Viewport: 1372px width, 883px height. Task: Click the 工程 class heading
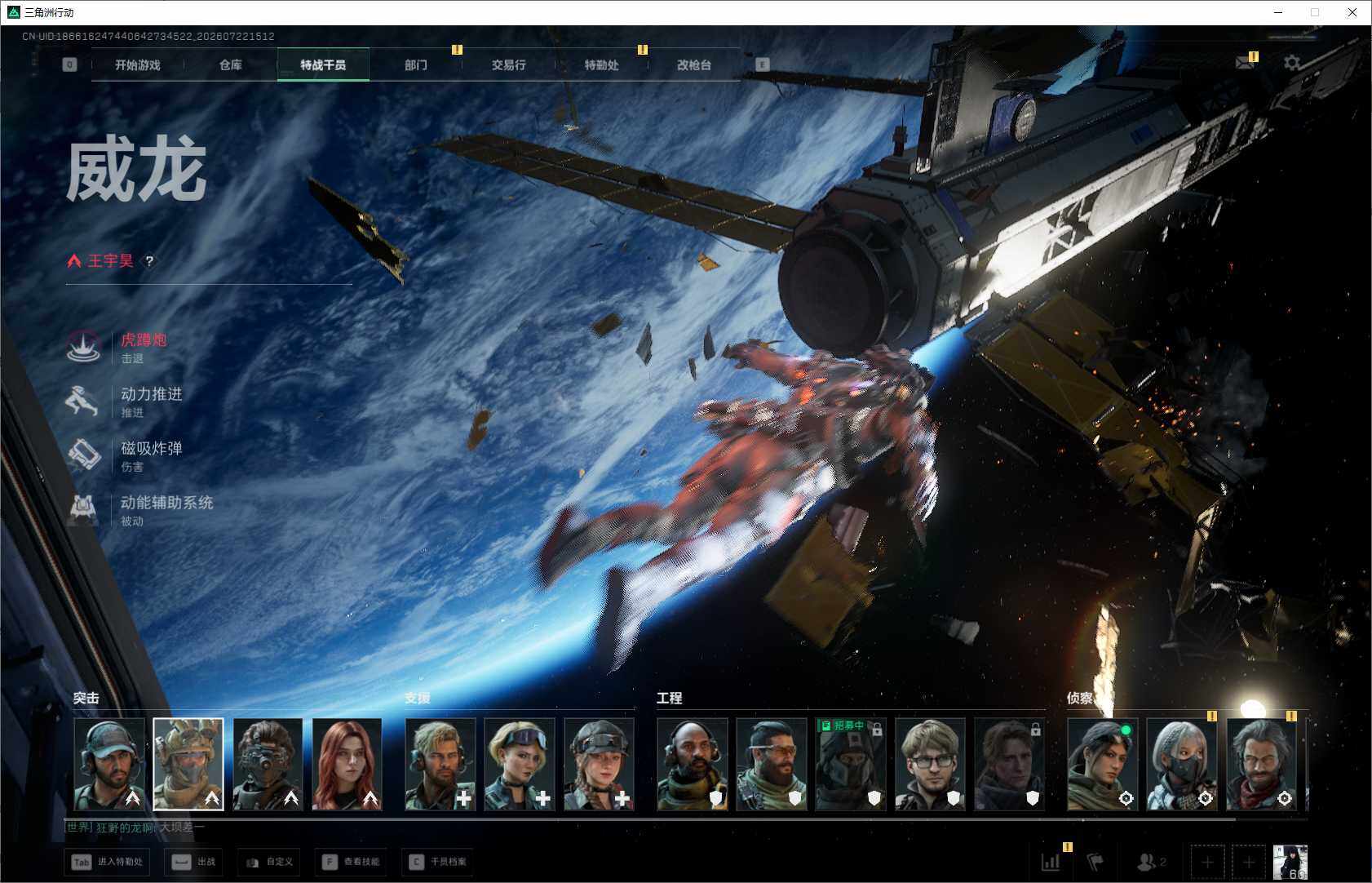(x=669, y=698)
